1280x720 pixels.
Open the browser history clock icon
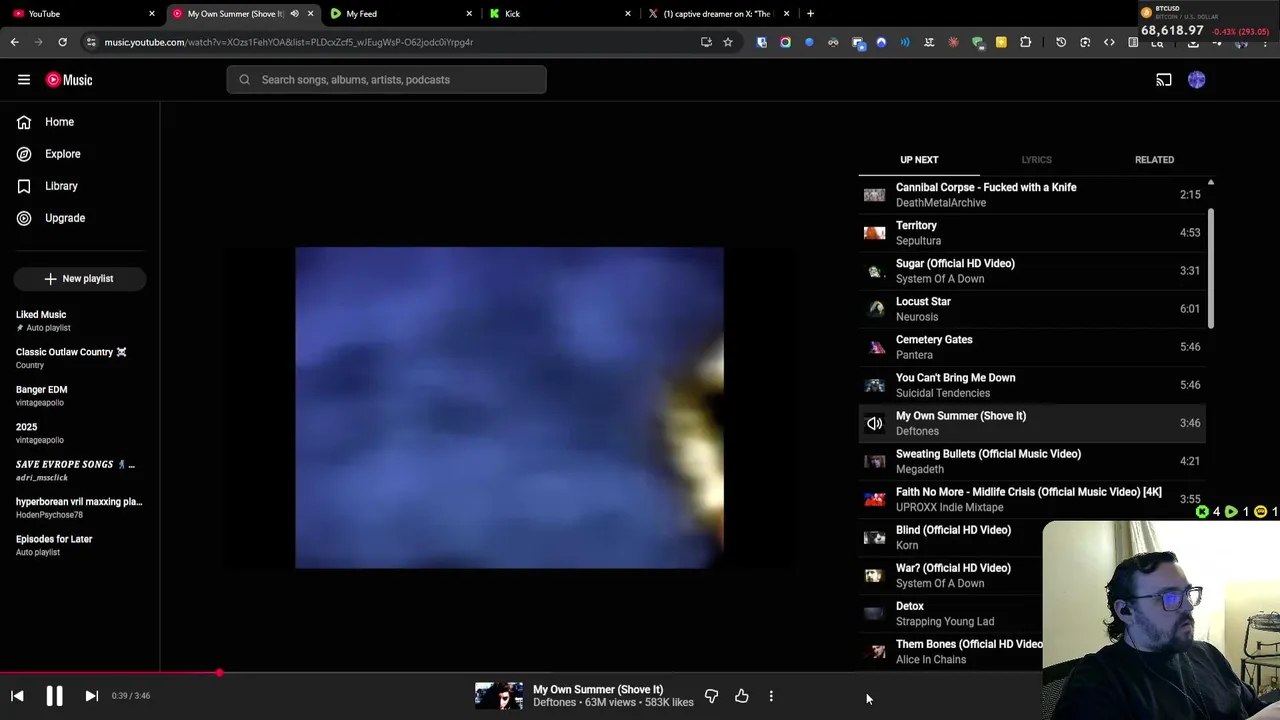1061,42
